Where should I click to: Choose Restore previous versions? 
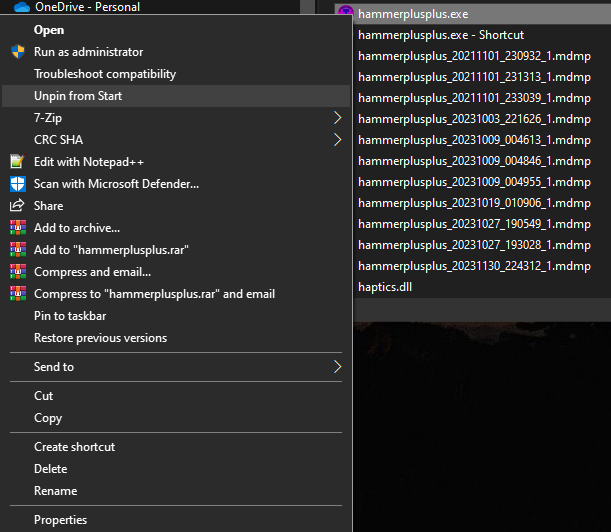pos(176,338)
